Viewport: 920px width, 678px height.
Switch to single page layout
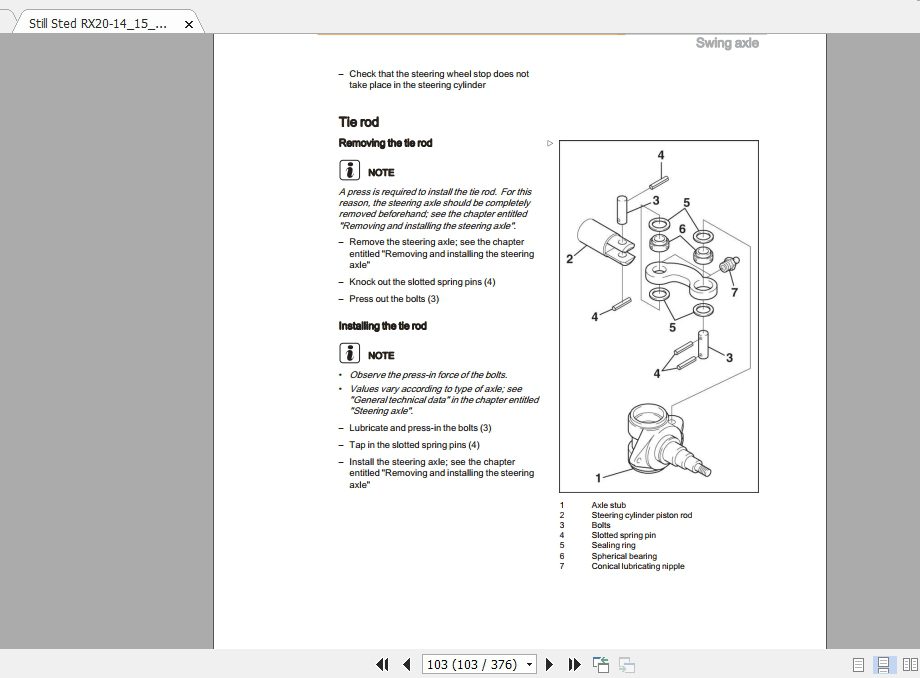click(858, 665)
